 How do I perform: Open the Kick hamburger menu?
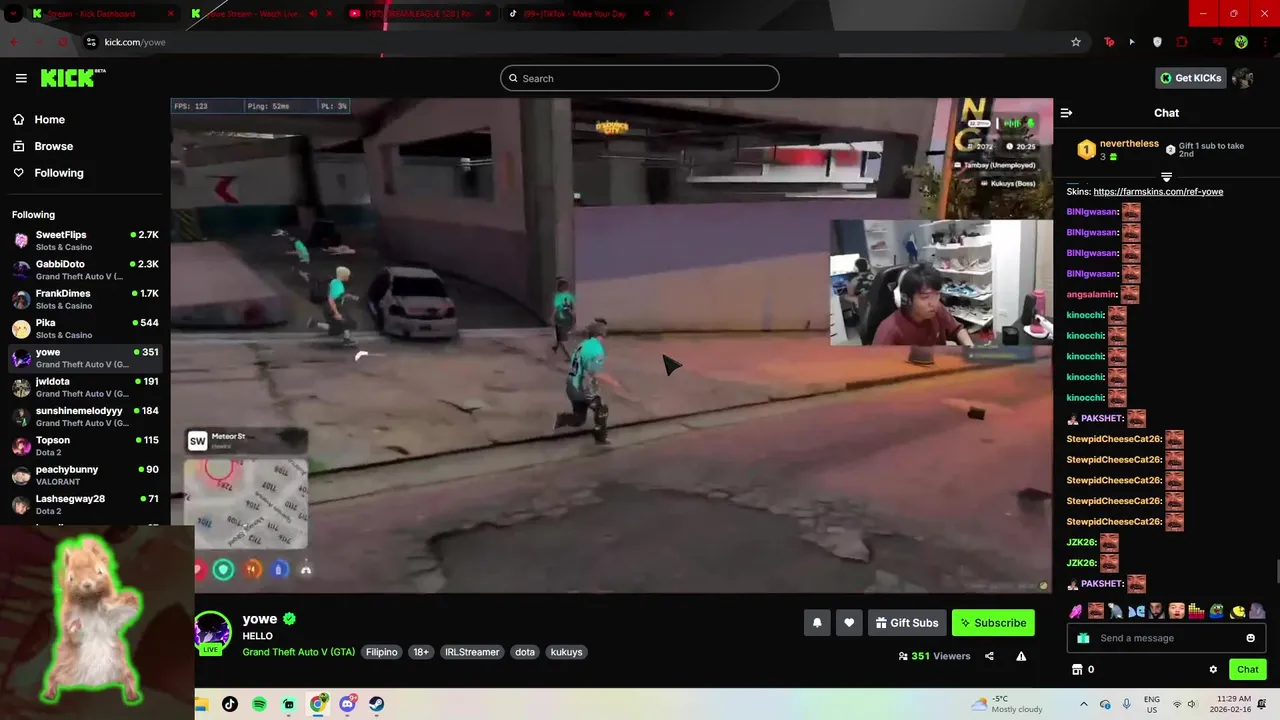click(x=21, y=78)
